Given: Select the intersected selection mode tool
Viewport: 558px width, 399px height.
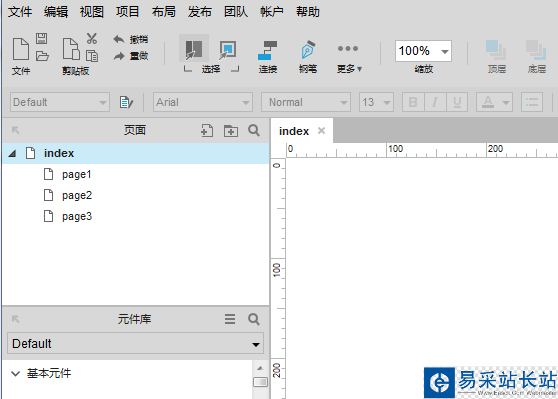Looking at the screenshot, I should click(x=194, y=49).
